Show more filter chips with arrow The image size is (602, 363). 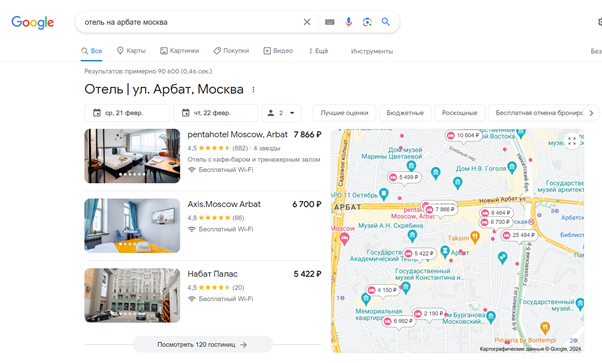(591, 113)
